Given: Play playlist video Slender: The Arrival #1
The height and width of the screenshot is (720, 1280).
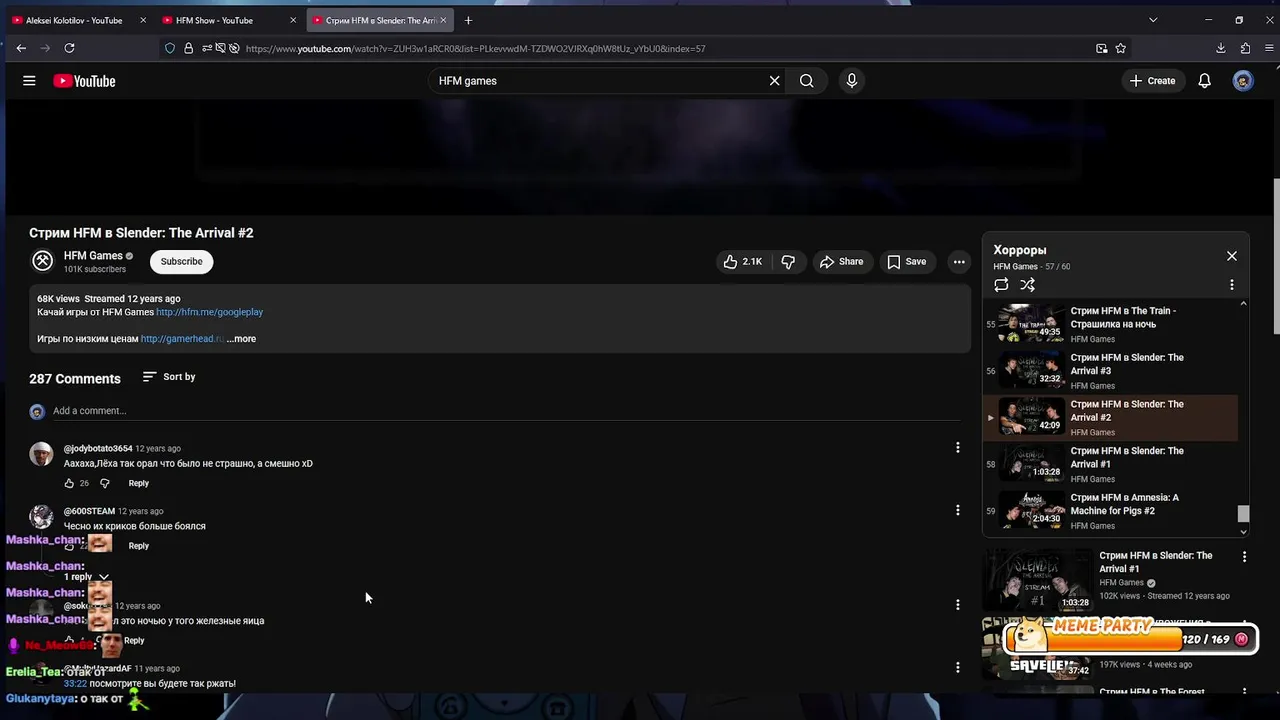Looking at the screenshot, I should click(1110, 464).
